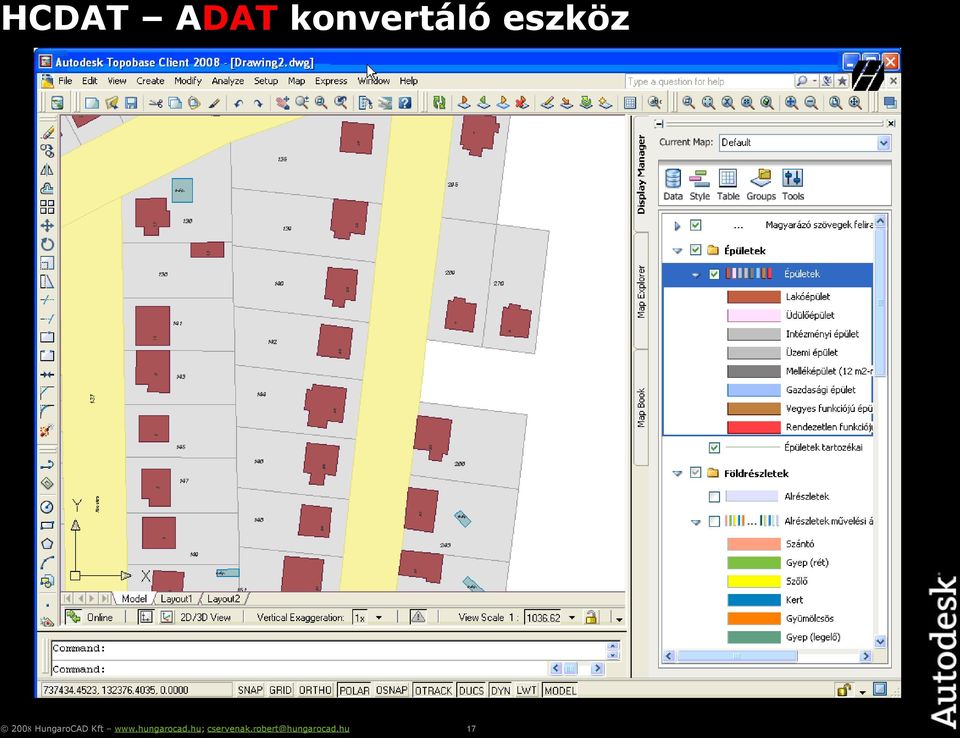Switch to the Layout1 tab
This screenshot has height=738, width=960.
point(176,598)
